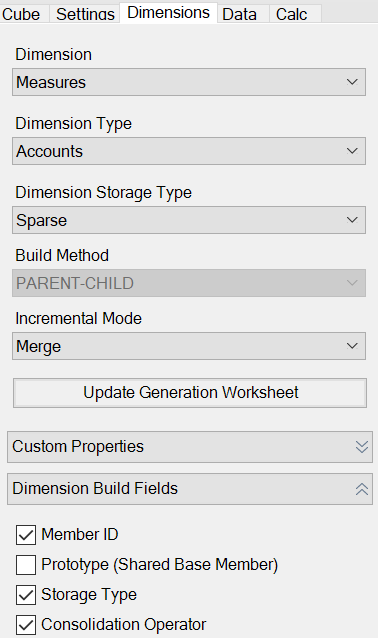This screenshot has height=638, width=378.
Task: Open the Dimension Storage Type Sparse dropdown
Action: pos(189,220)
